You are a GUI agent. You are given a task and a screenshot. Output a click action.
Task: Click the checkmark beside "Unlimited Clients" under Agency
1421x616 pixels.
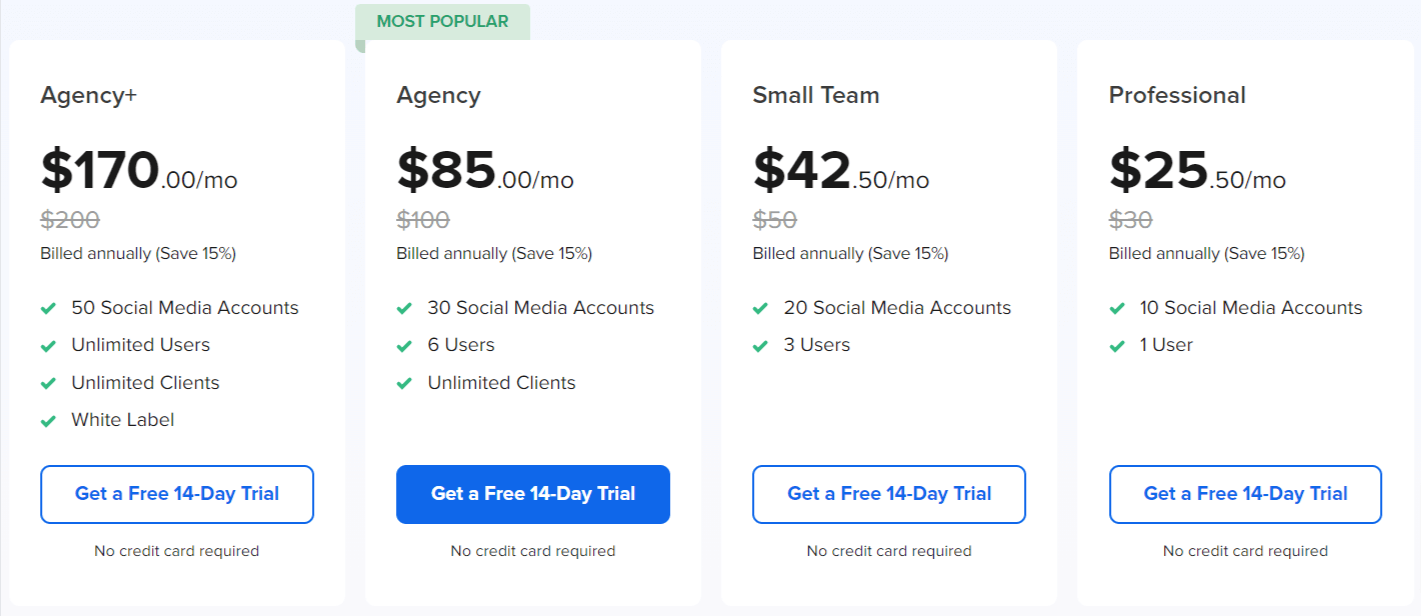point(403,382)
